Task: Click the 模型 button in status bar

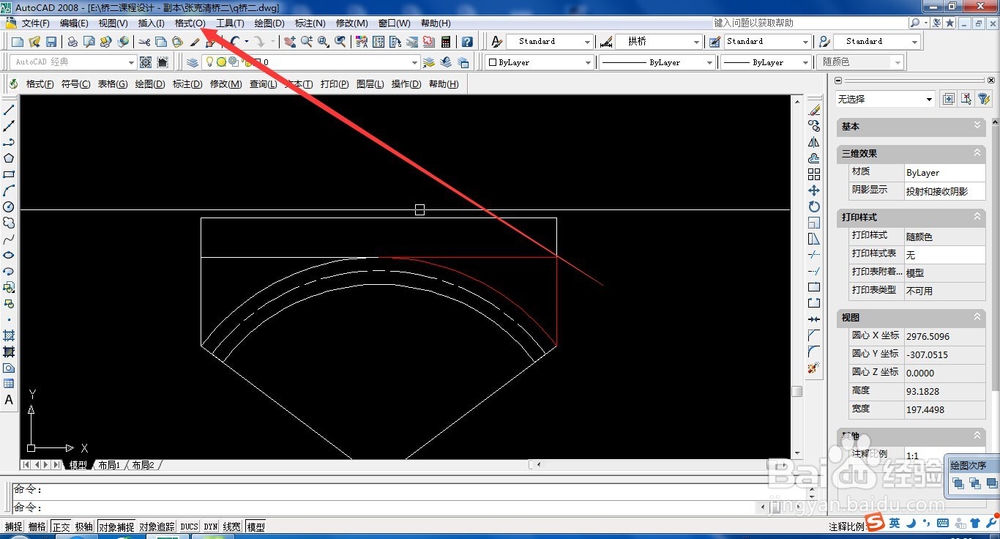Action: (x=256, y=527)
